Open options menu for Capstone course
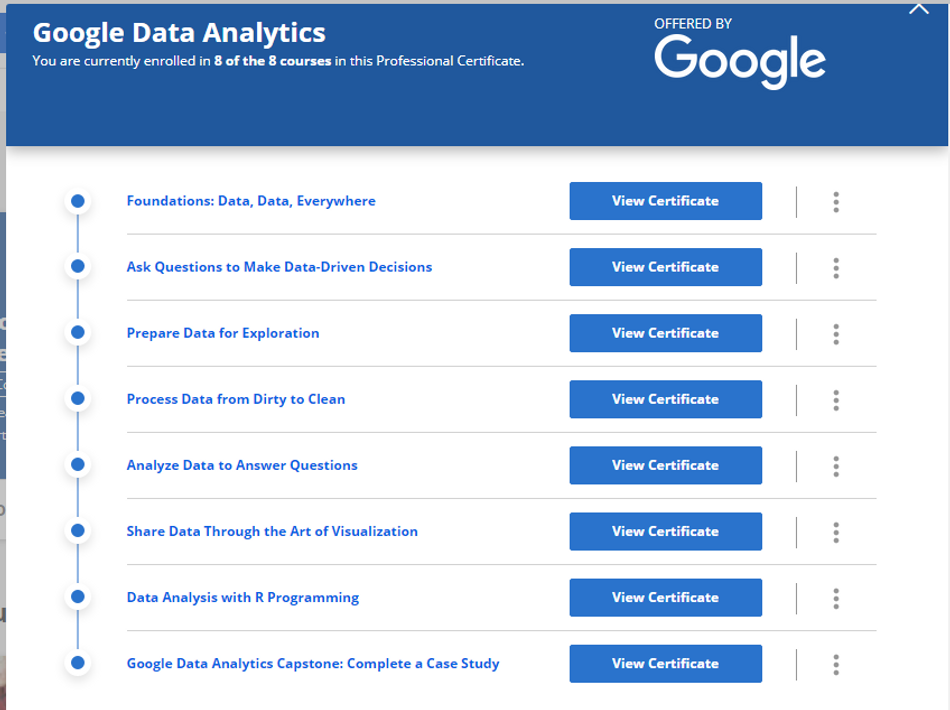 (x=836, y=664)
